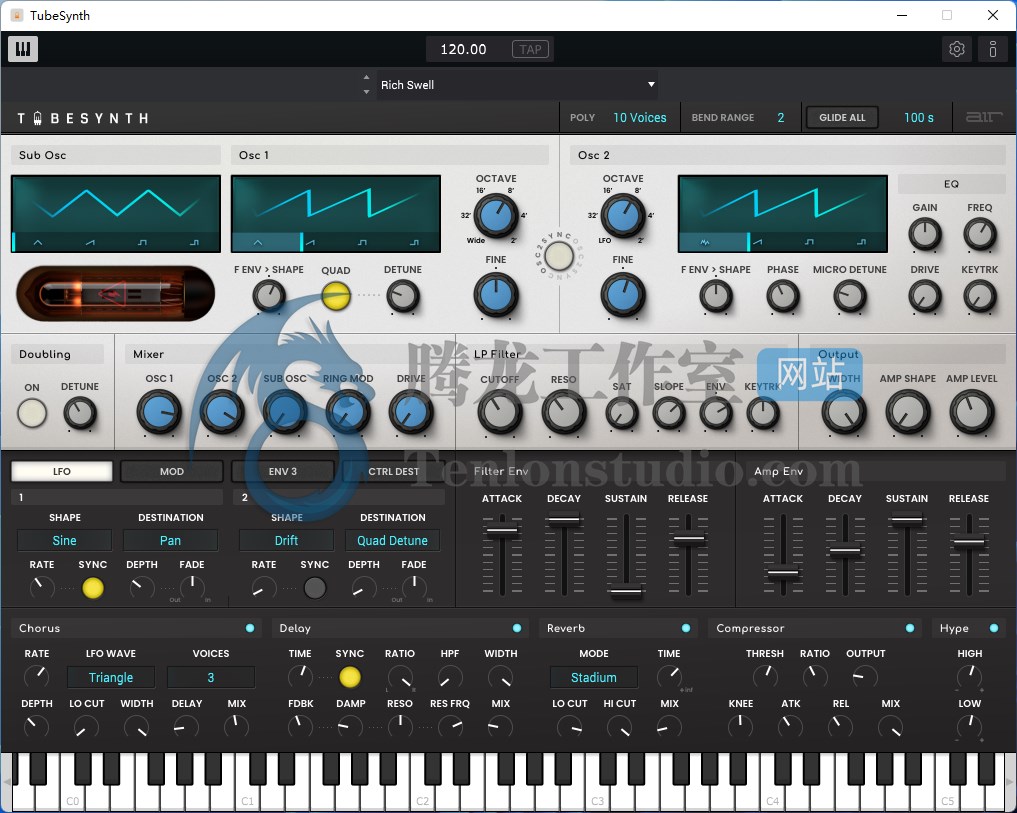Click the Mixer RING MOD knob
This screenshot has height=813, width=1017.
[348, 413]
